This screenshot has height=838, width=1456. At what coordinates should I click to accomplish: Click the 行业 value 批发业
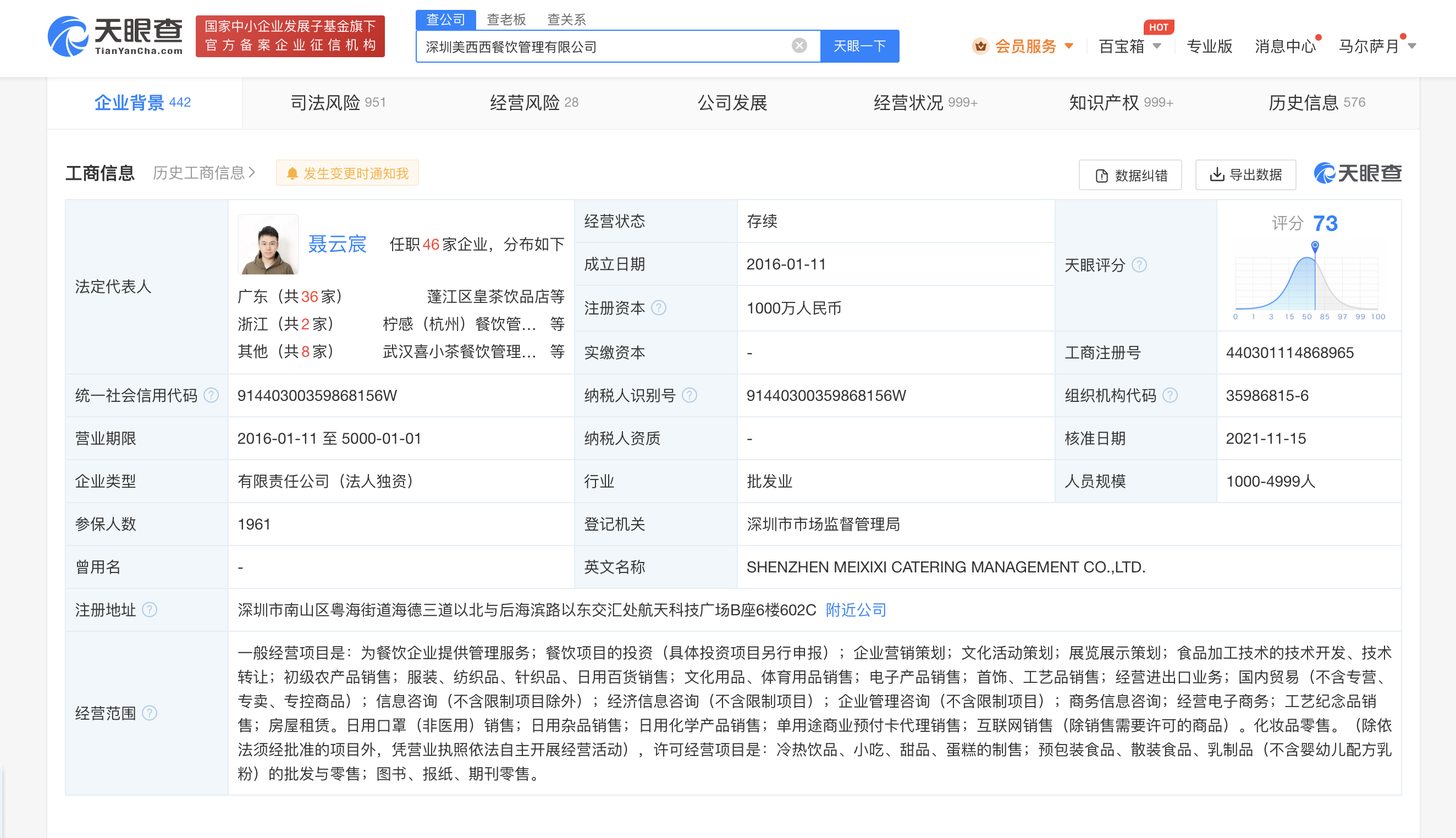click(x=769, y=481)
